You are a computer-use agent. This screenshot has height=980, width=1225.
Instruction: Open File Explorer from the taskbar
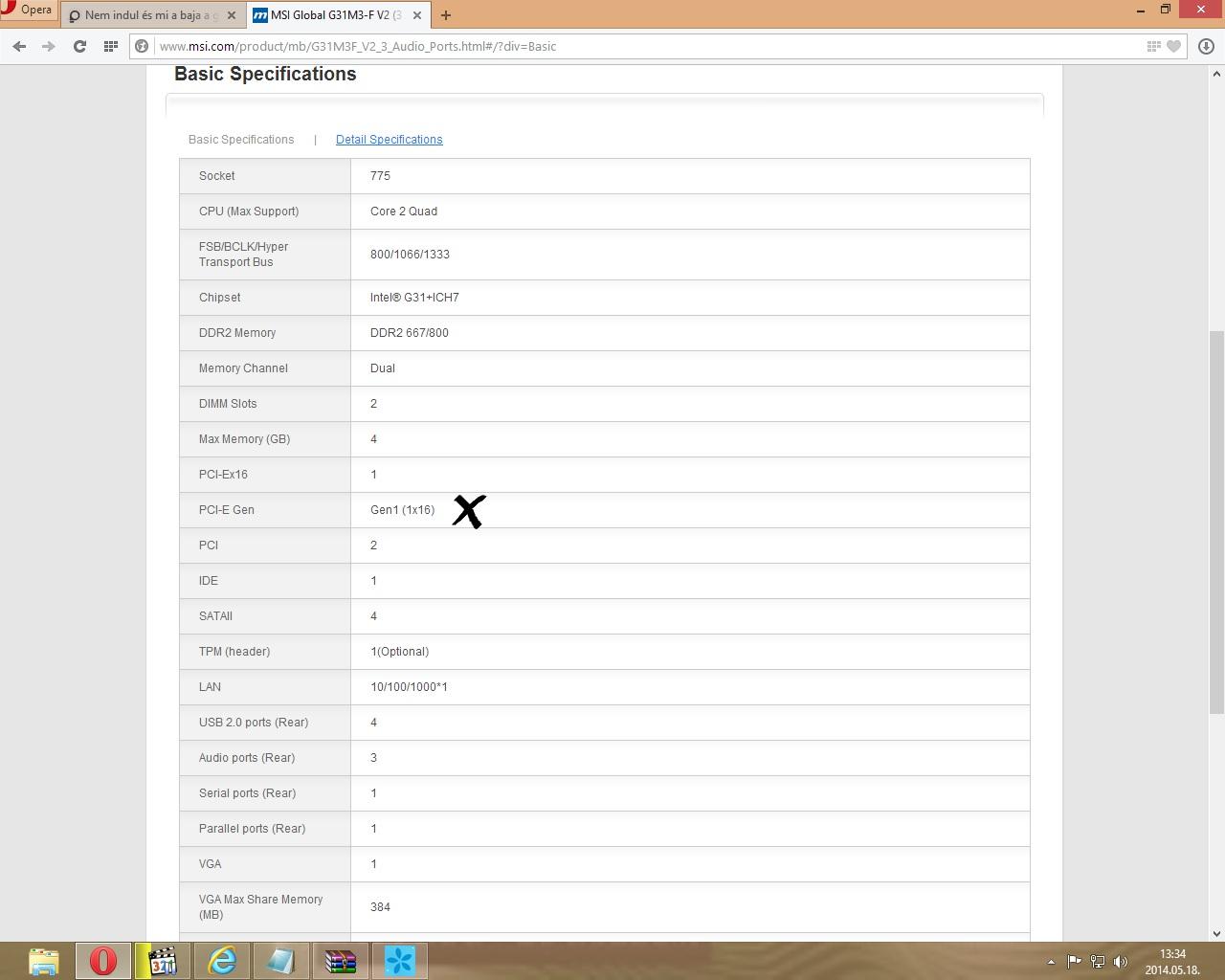pyautogui.click(x=44, y=961)
